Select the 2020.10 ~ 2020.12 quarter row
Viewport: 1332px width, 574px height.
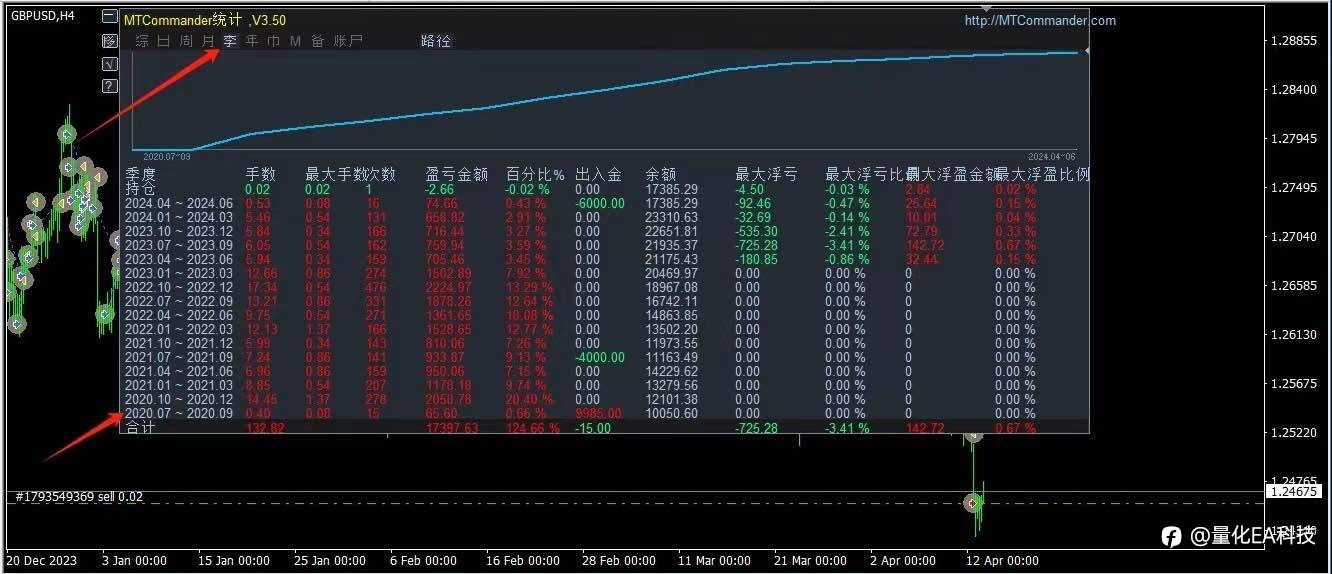pos(603,399)
